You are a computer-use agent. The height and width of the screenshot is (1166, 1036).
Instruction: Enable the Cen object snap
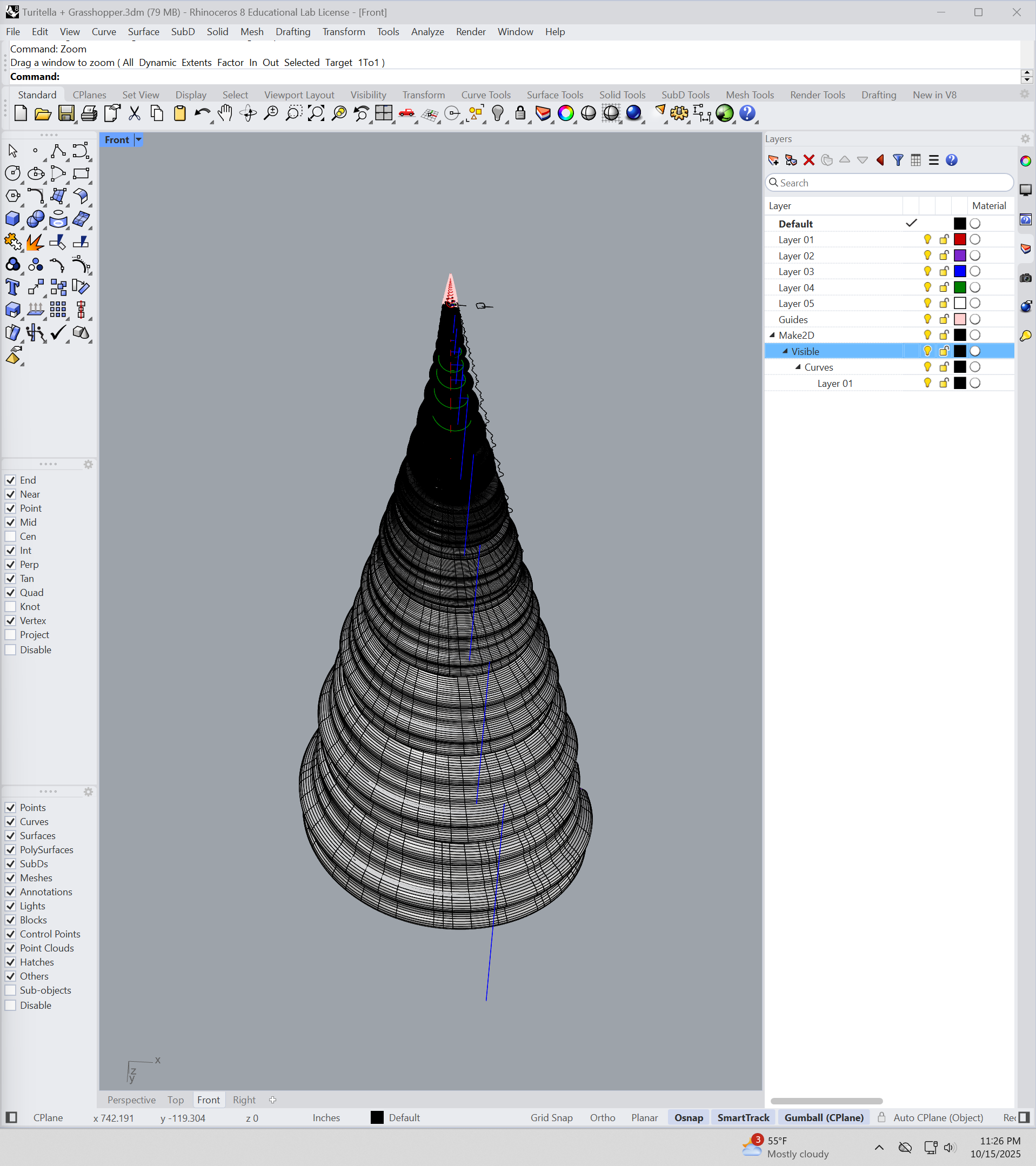[x=11, y=536]
